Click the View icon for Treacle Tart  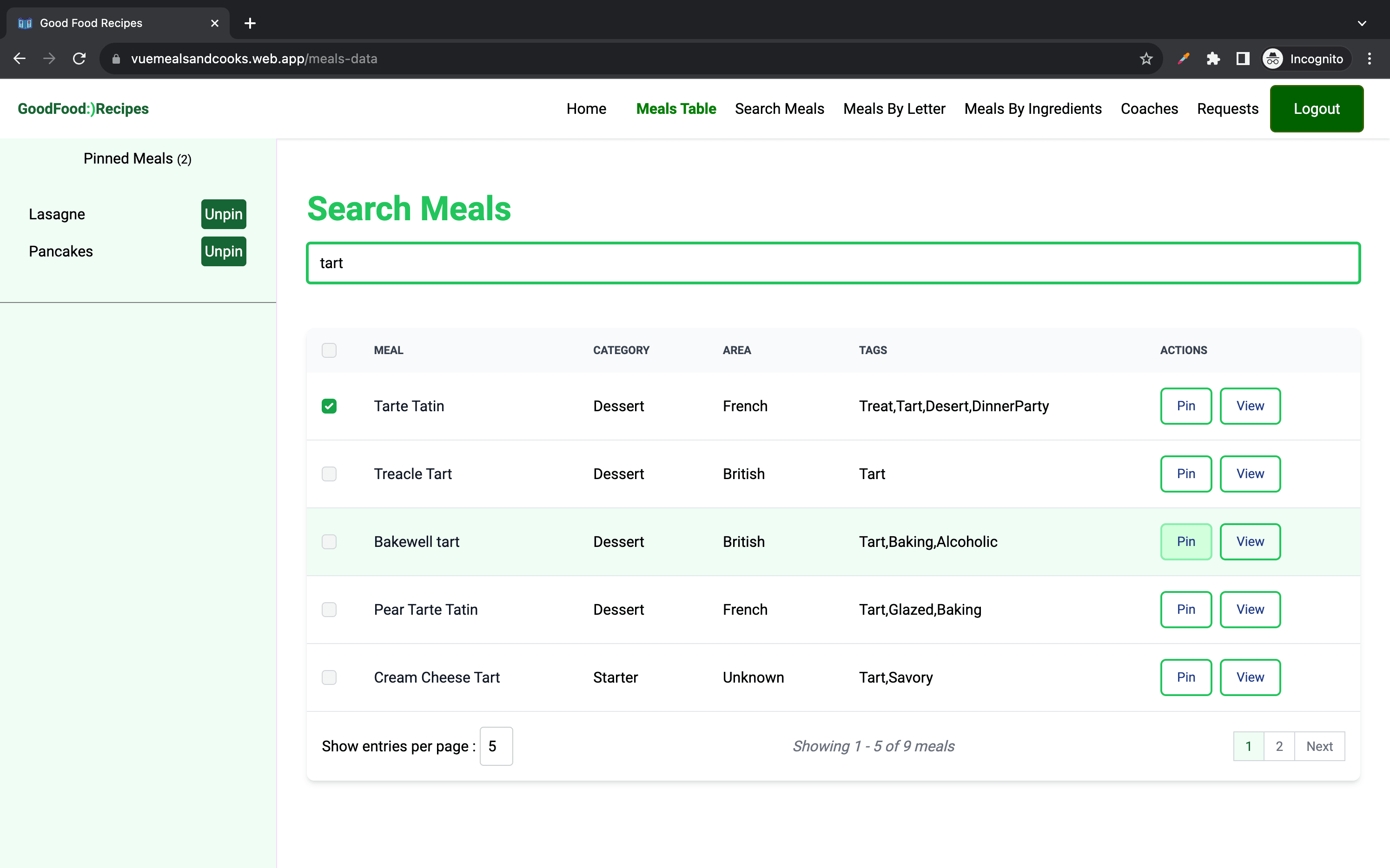click(1250, 473)
